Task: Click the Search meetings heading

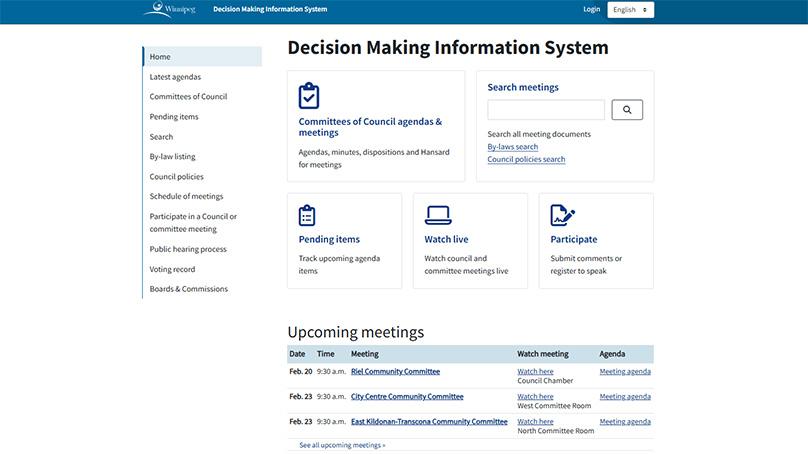Action: [523, 87]
